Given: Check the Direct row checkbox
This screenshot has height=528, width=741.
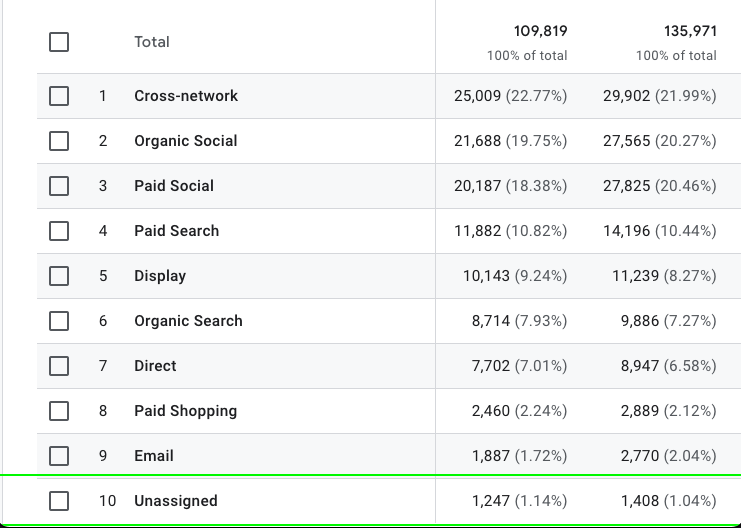Looking at the screenshot, I should click(x=59, y=366).
